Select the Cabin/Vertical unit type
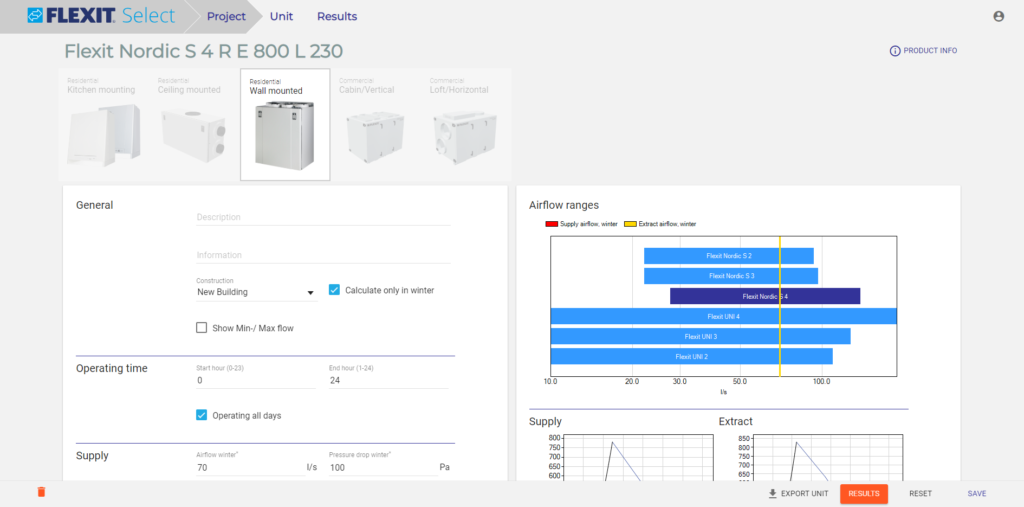 coord(376,124)
